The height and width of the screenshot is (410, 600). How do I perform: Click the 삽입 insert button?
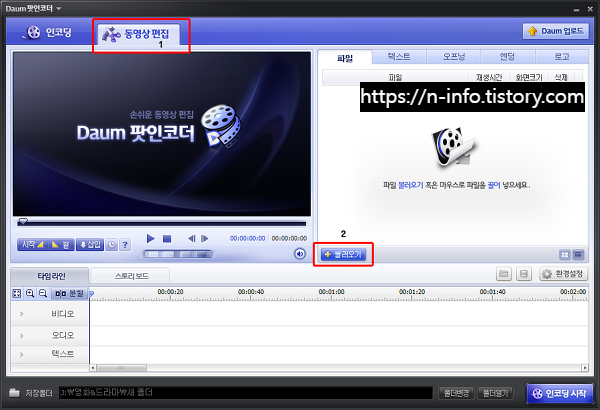[90, 244]
